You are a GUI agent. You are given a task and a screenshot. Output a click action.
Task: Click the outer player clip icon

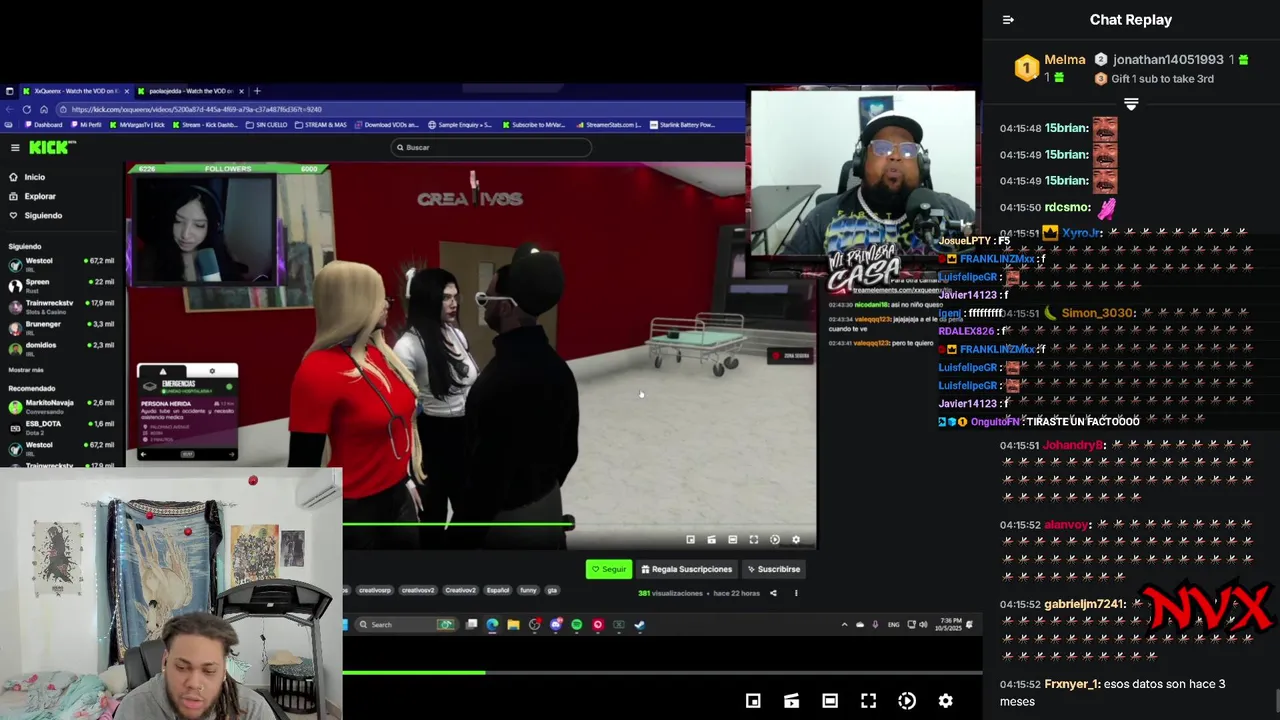(x=791, y=701)
